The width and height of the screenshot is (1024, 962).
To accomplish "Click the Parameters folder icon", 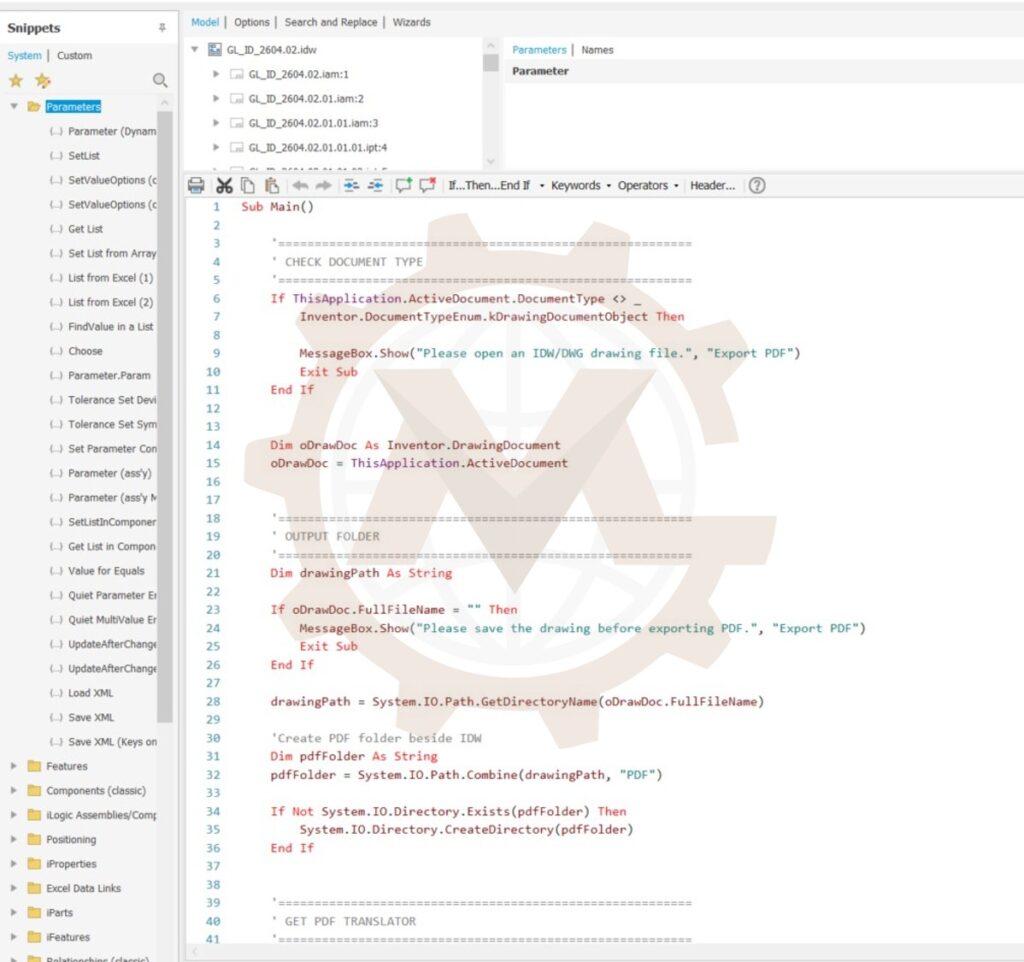I will click(34, 106).
